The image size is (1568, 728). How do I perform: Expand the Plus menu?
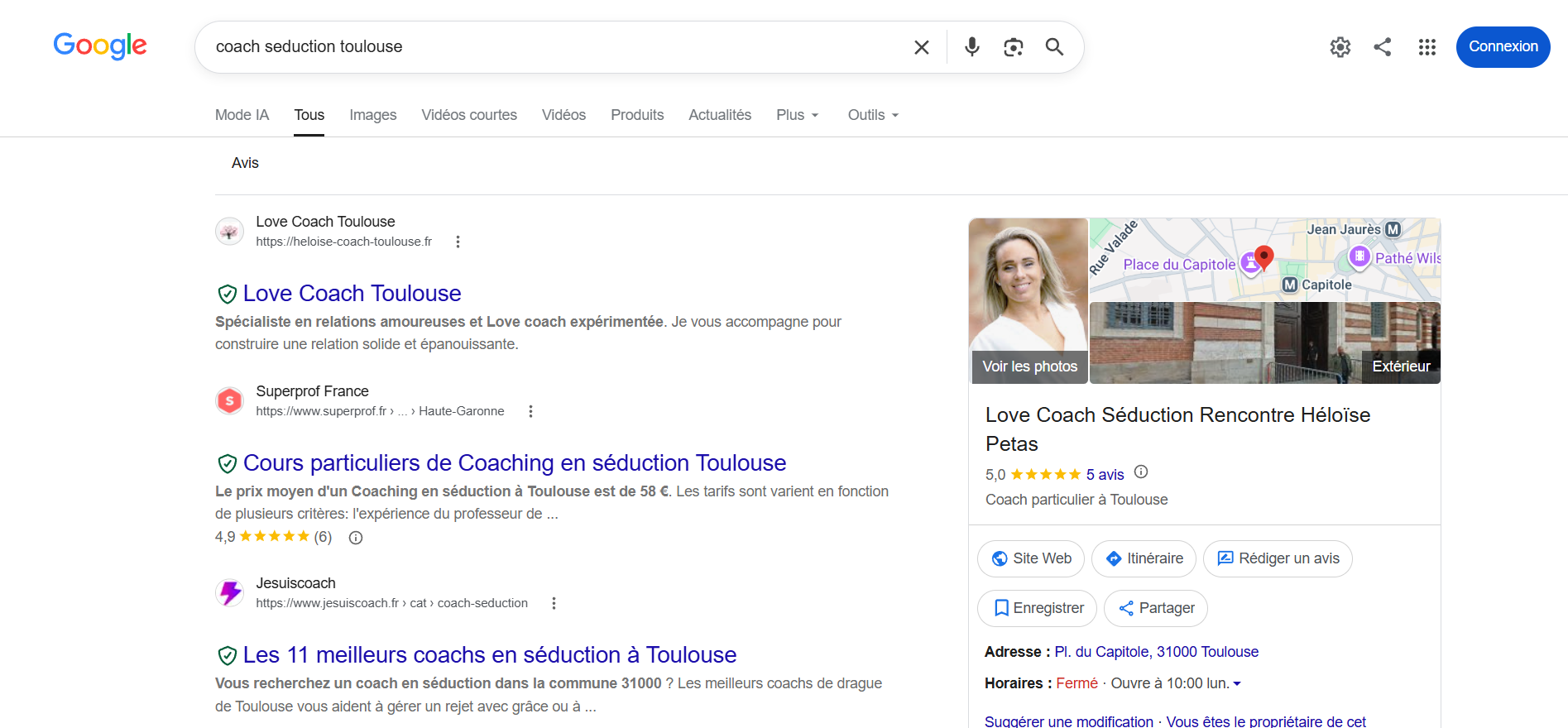(798, 115)
